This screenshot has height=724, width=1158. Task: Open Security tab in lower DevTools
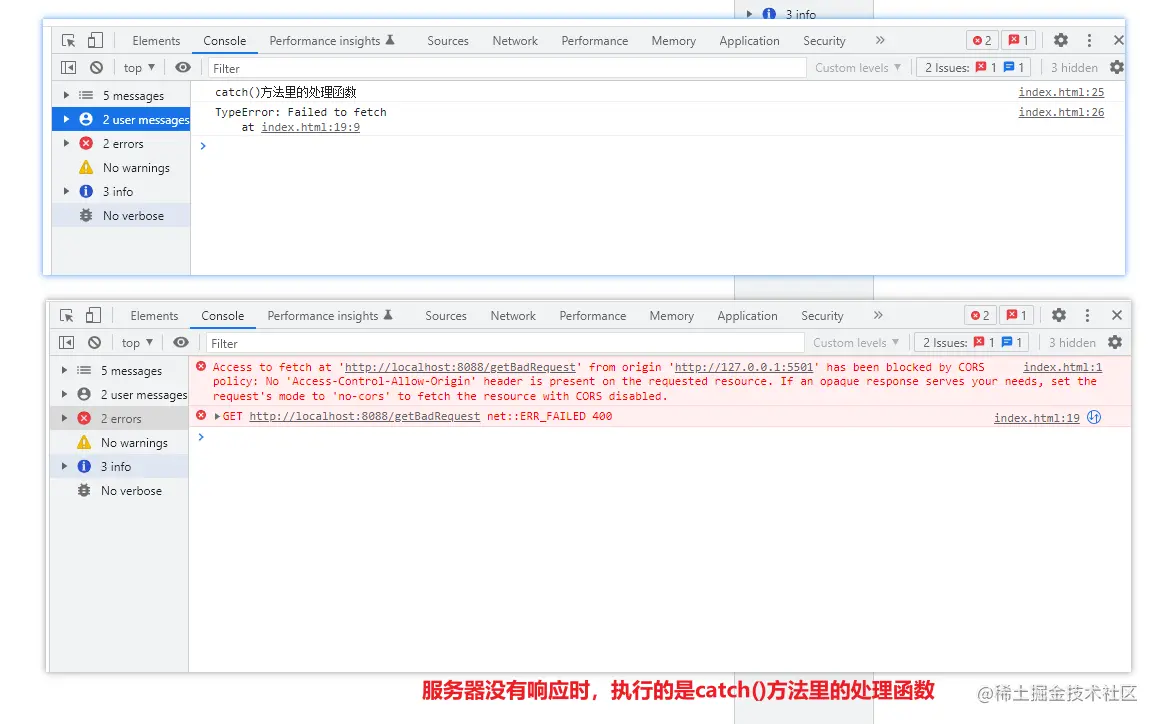tap(822, 315)
